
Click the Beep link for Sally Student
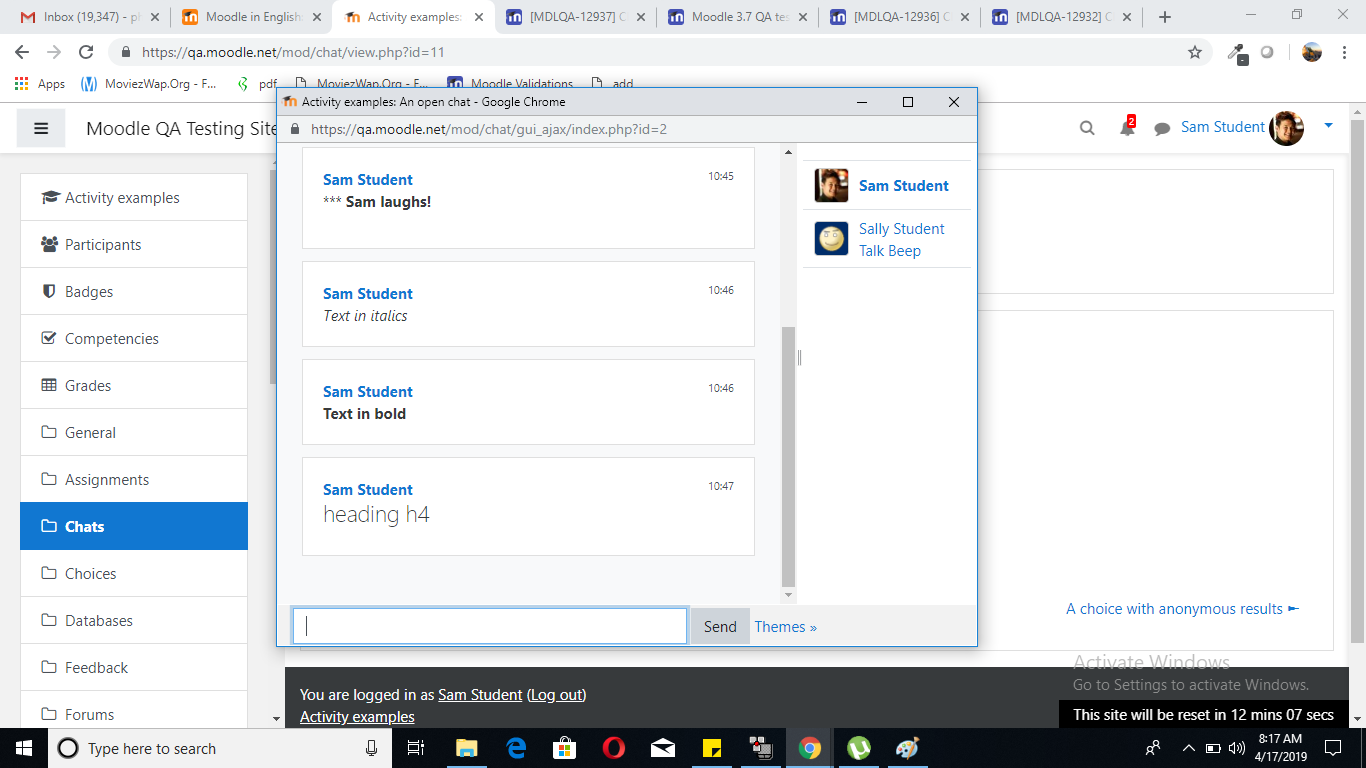pos(905,250)
